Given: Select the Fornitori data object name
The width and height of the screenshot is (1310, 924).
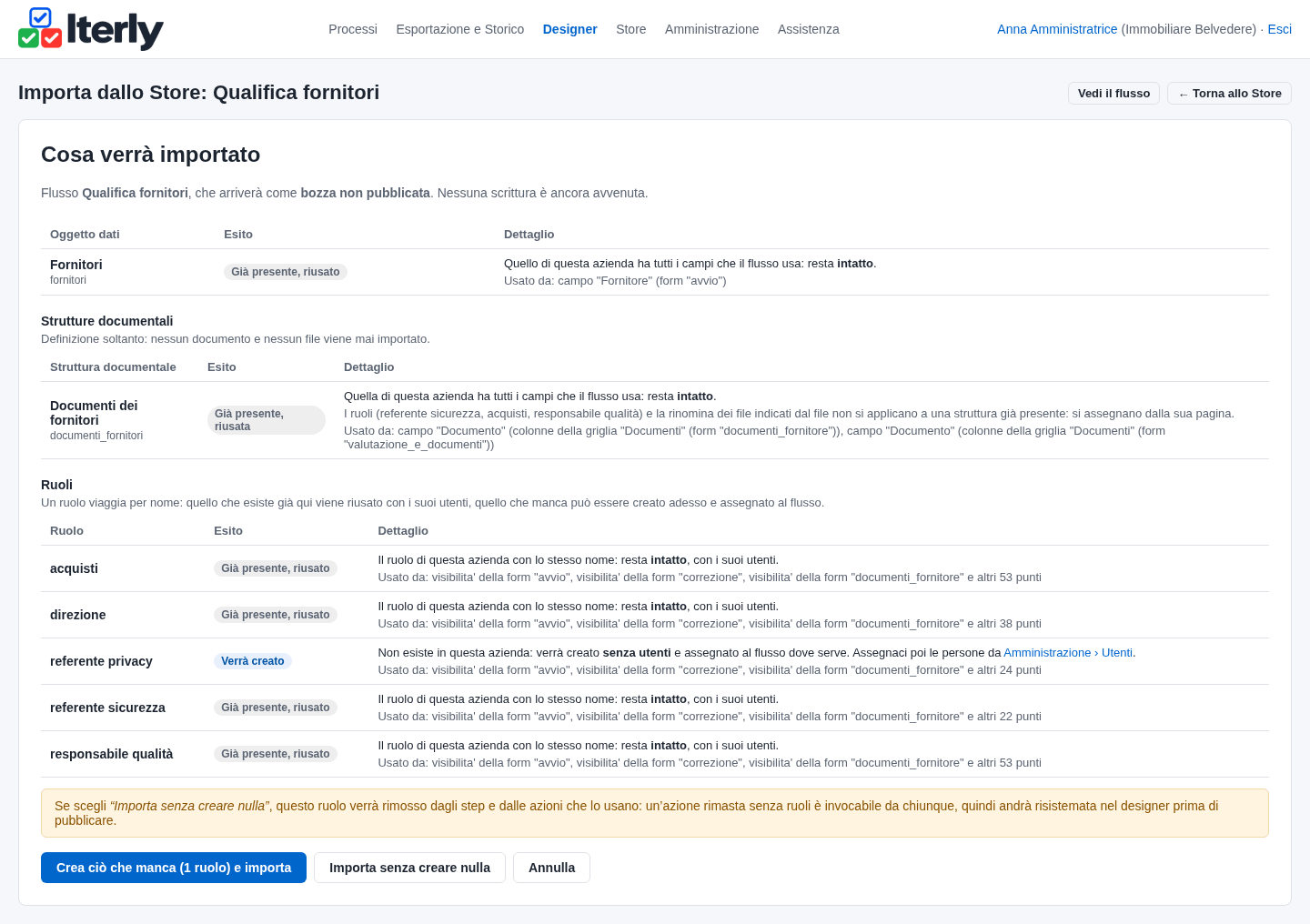Looking at the screenshot, I should pyautogui.click(x=76, y=265).
